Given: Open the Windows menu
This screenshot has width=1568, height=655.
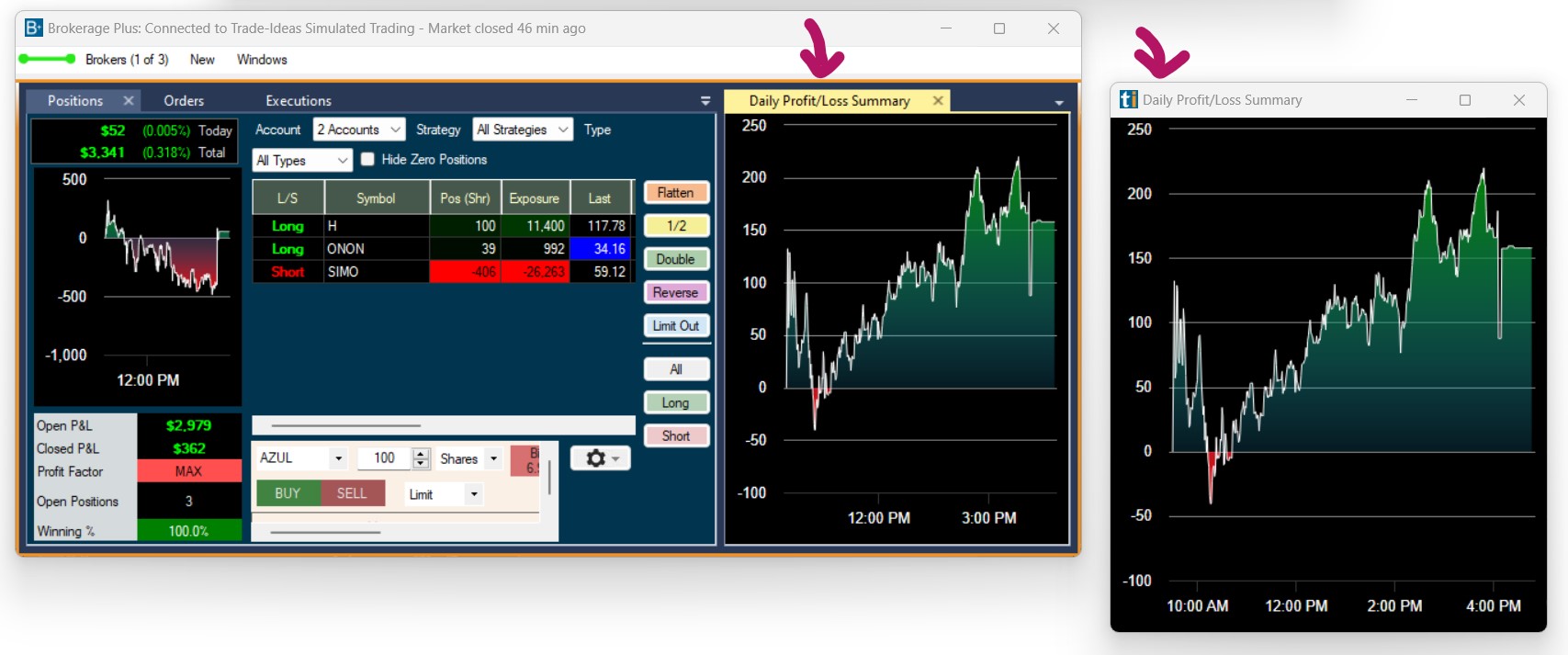Looking at the screenshot, I should [x=262, y=60].
